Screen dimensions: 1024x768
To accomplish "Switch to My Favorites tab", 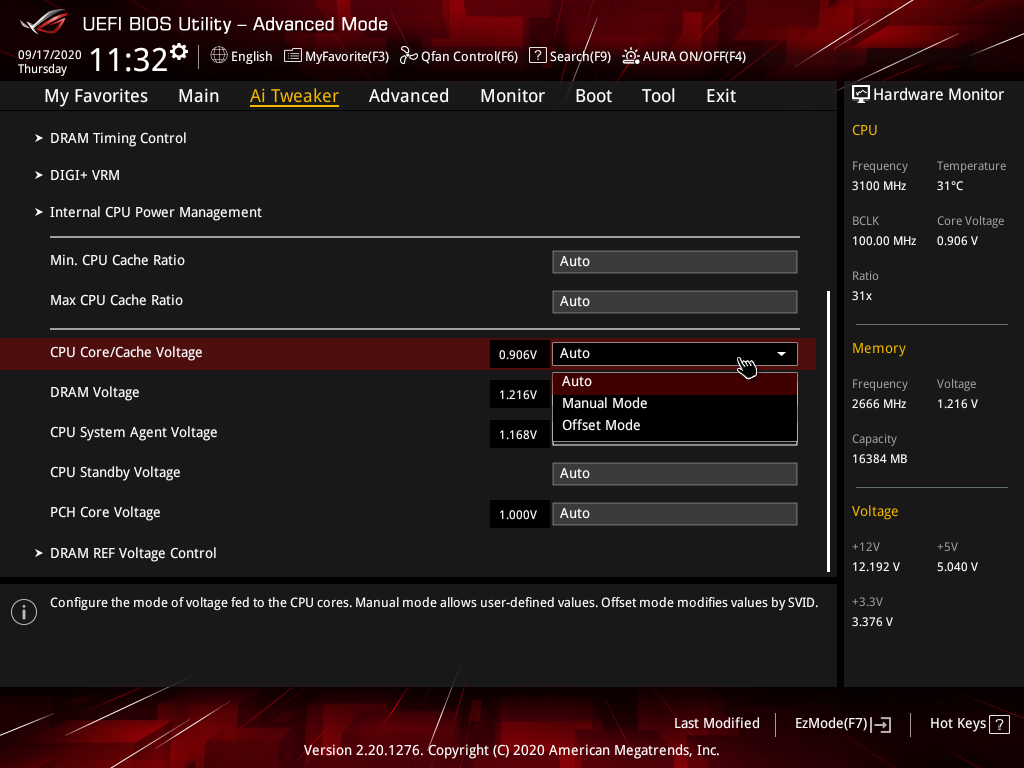I will (x=96, y=96).
